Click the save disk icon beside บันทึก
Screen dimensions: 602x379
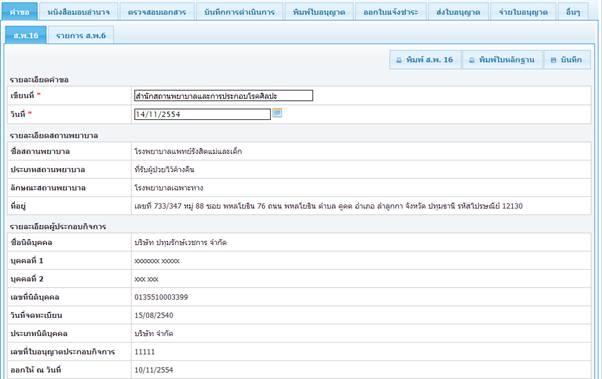coord(553,60)
